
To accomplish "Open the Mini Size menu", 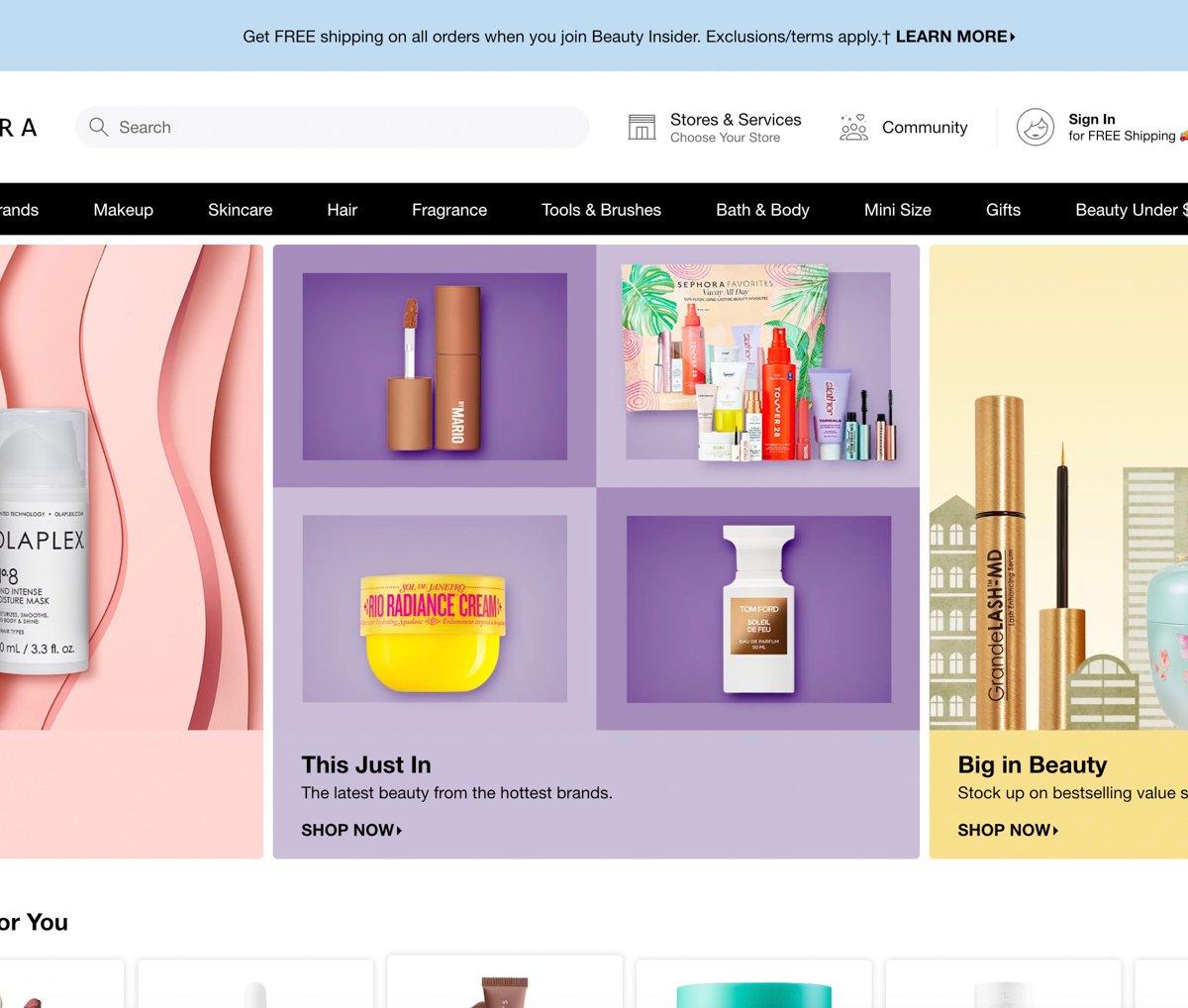I will coord(897,210).
